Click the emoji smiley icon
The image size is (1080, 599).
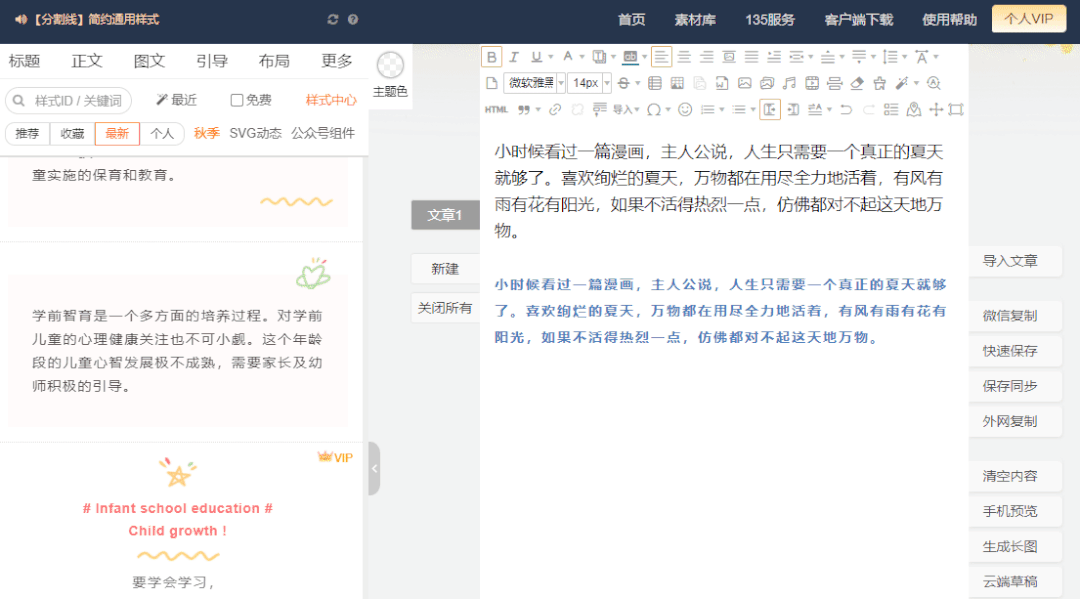(685, 109)
